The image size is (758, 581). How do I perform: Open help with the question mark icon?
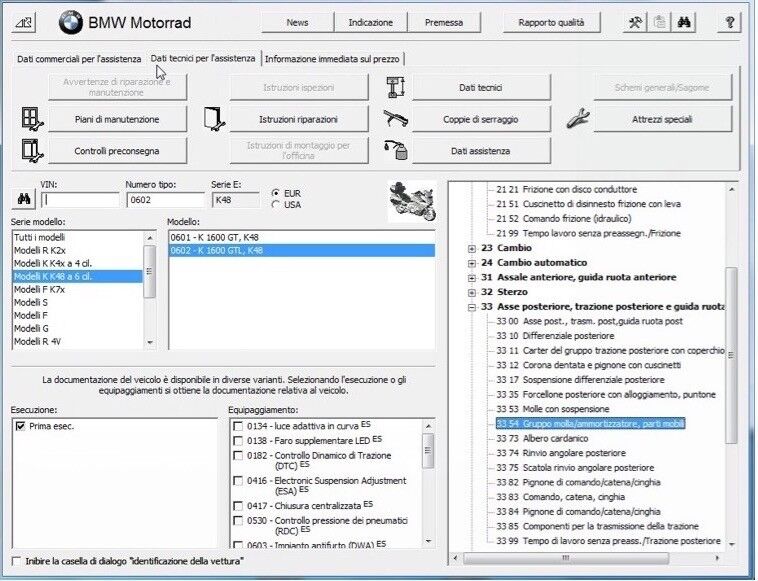[x=731, y=22]
